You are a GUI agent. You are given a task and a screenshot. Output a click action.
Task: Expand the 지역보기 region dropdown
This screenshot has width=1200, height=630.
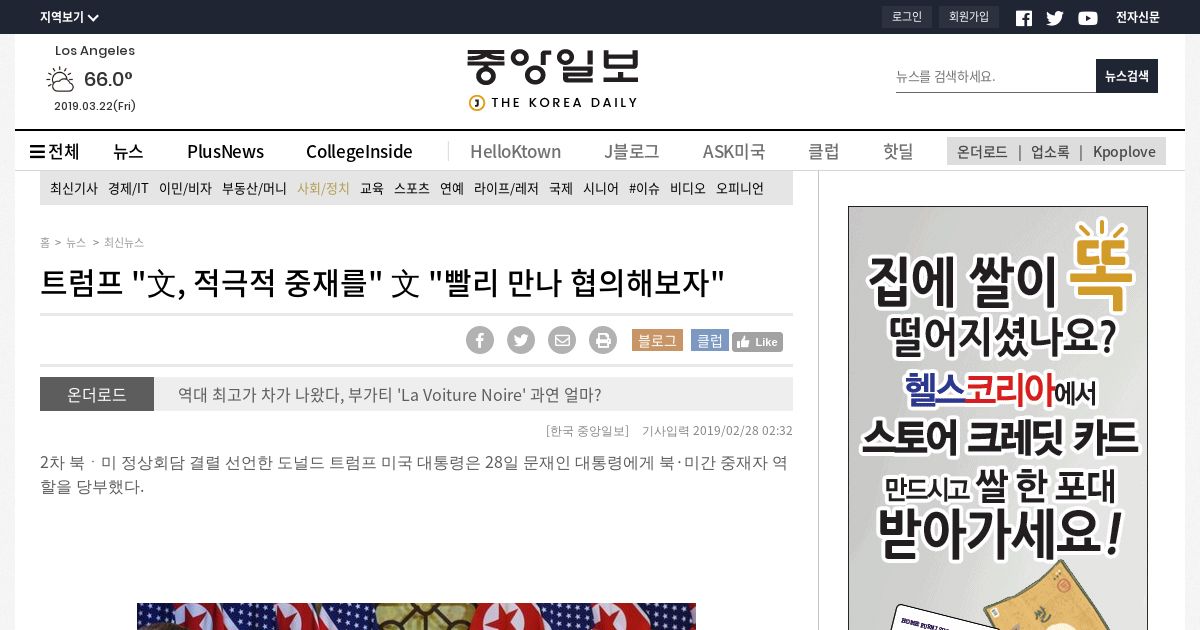69,17
